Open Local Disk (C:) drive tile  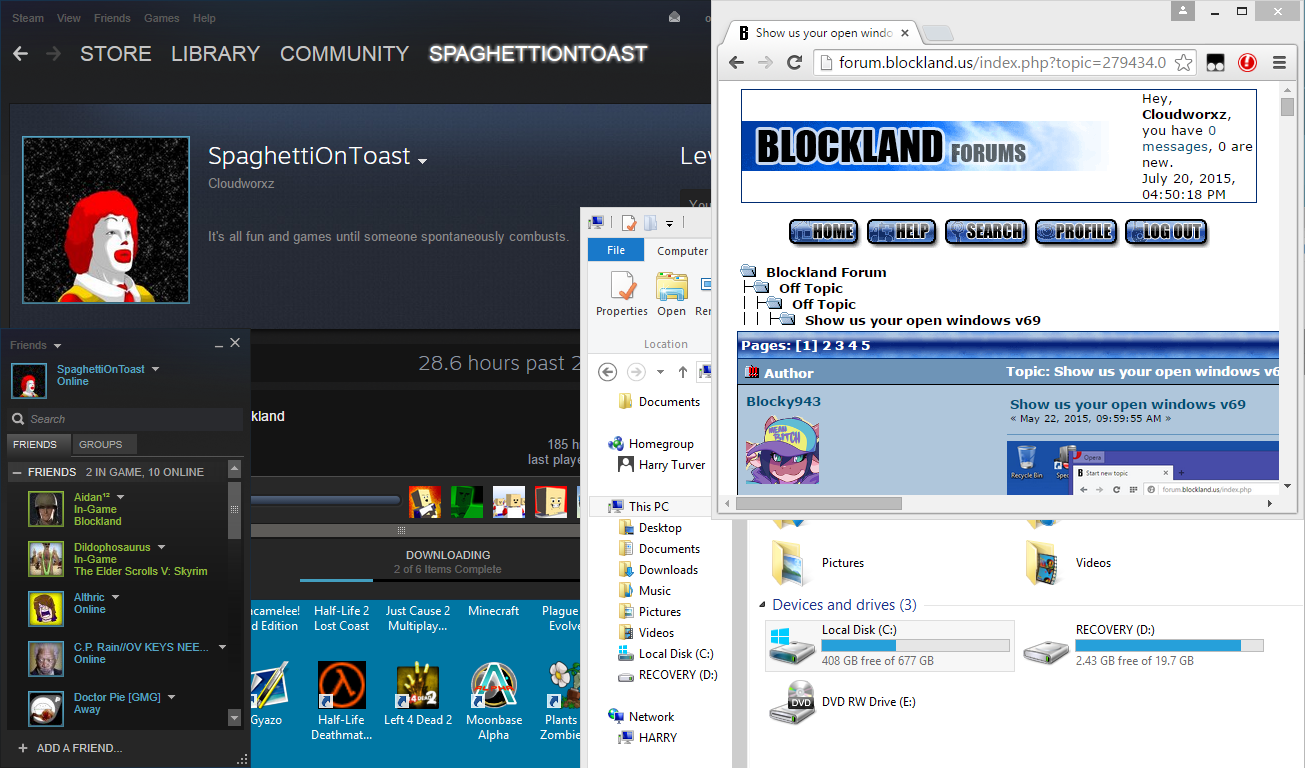[889, 645]
